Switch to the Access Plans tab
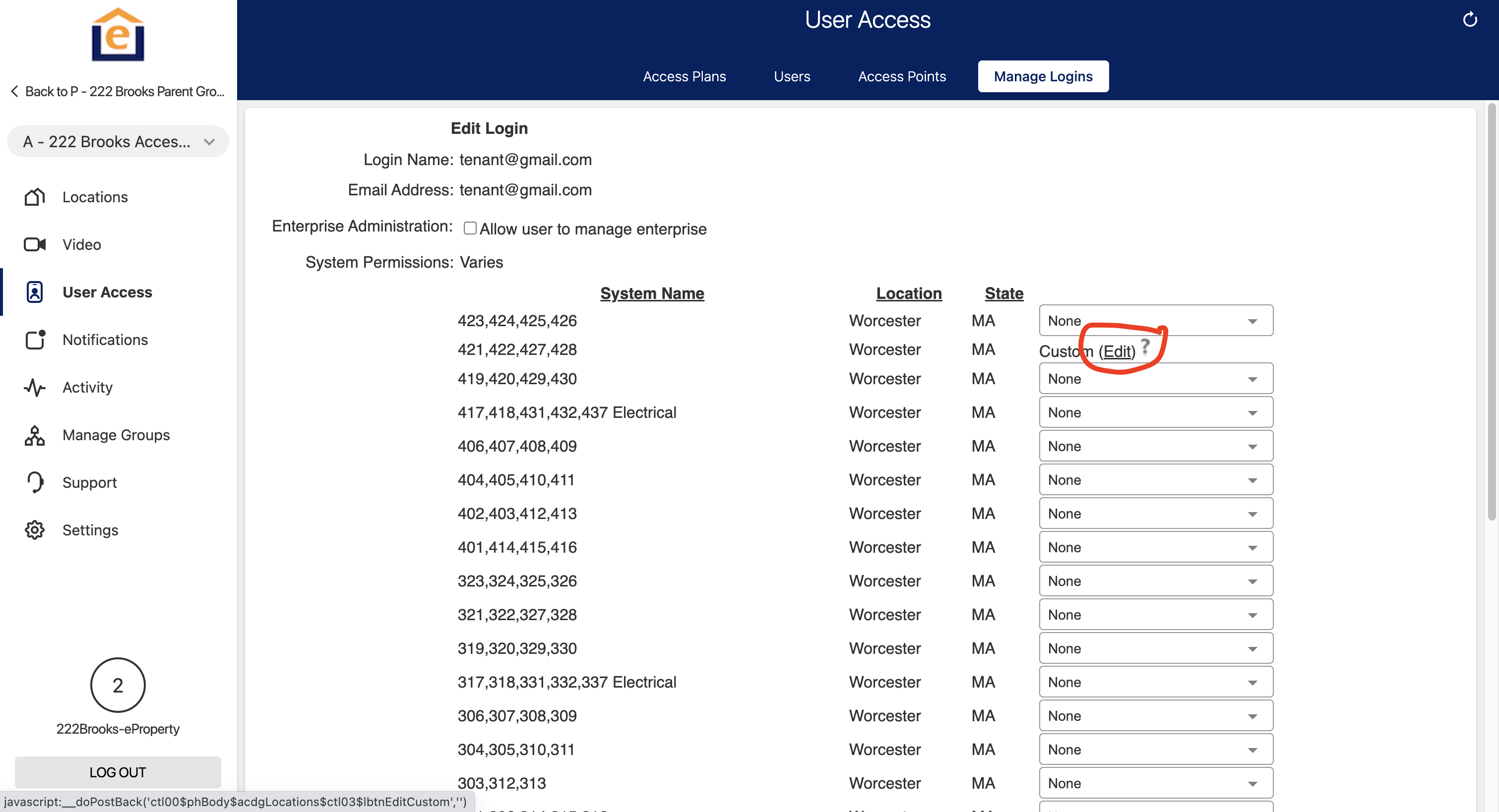Screen dimensions: 1499x812 point(684,76)
